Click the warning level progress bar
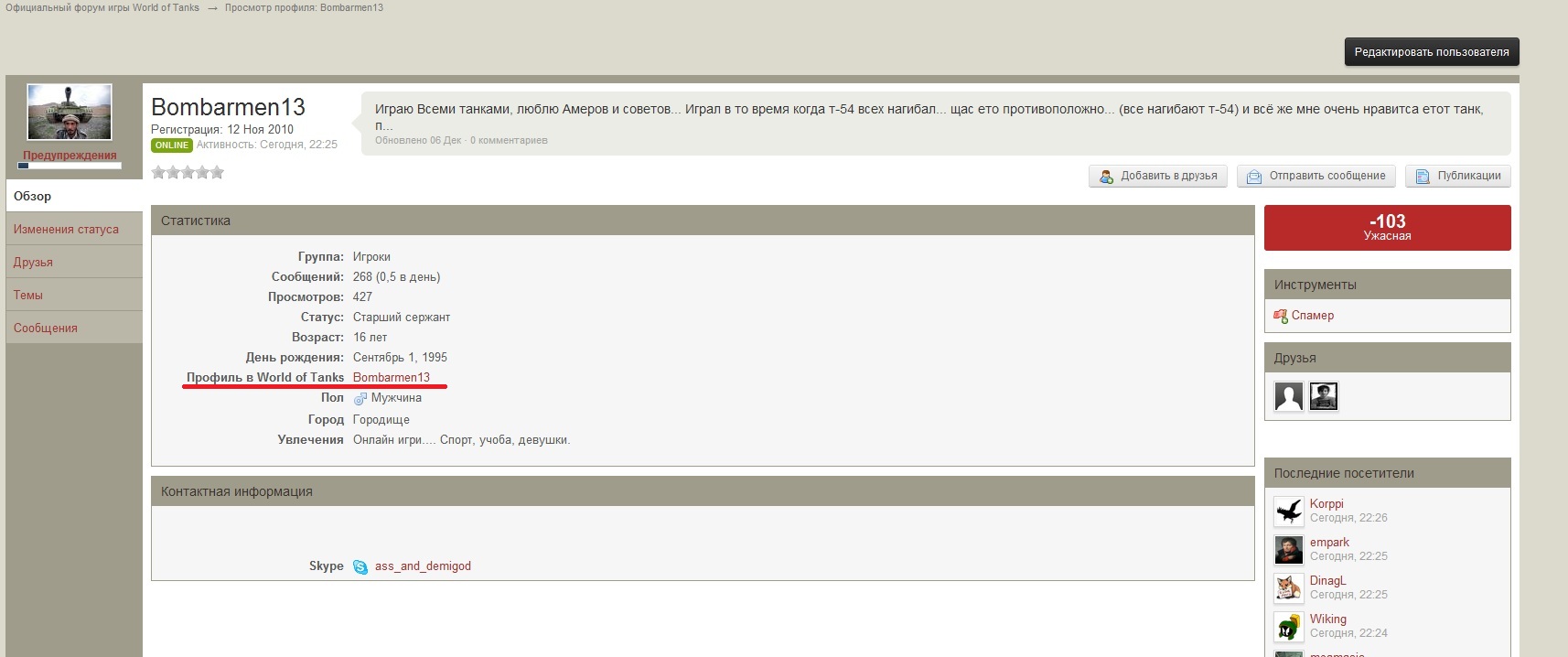1568x657 pixels. (x=70, y=166)
